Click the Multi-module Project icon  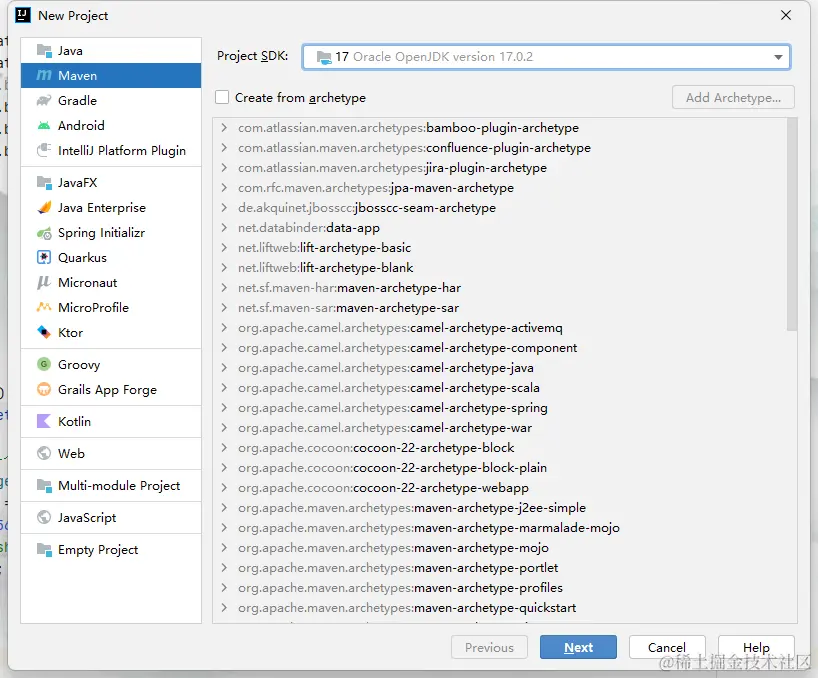[44, 486]
